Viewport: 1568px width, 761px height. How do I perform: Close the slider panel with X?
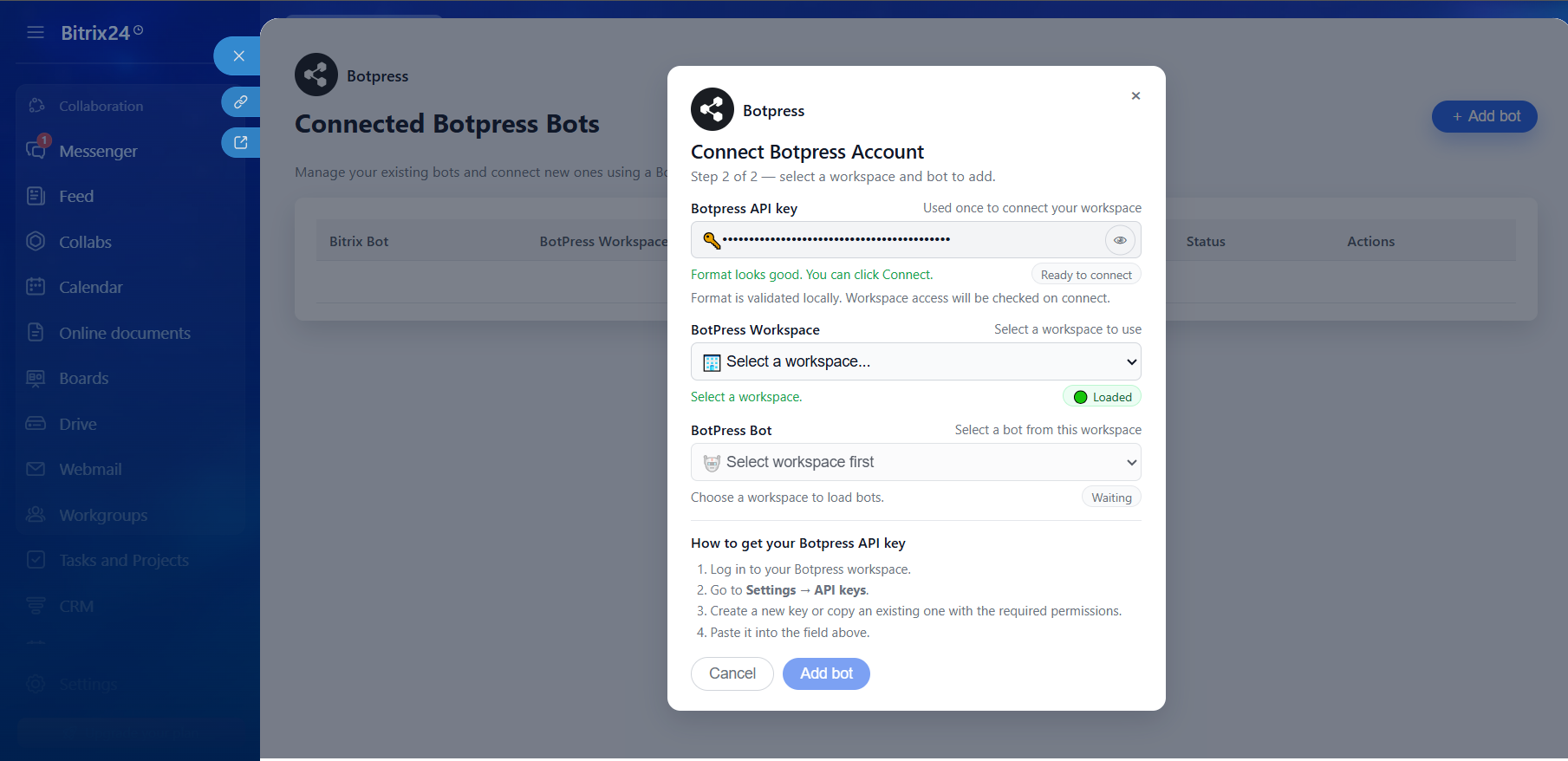point(238,56)
